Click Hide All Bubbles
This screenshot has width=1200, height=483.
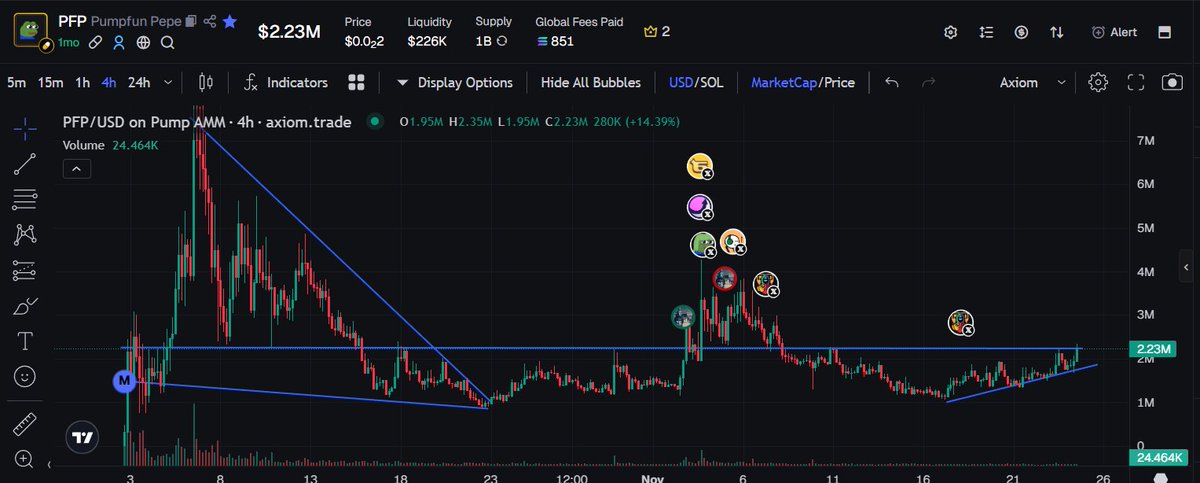591,82
